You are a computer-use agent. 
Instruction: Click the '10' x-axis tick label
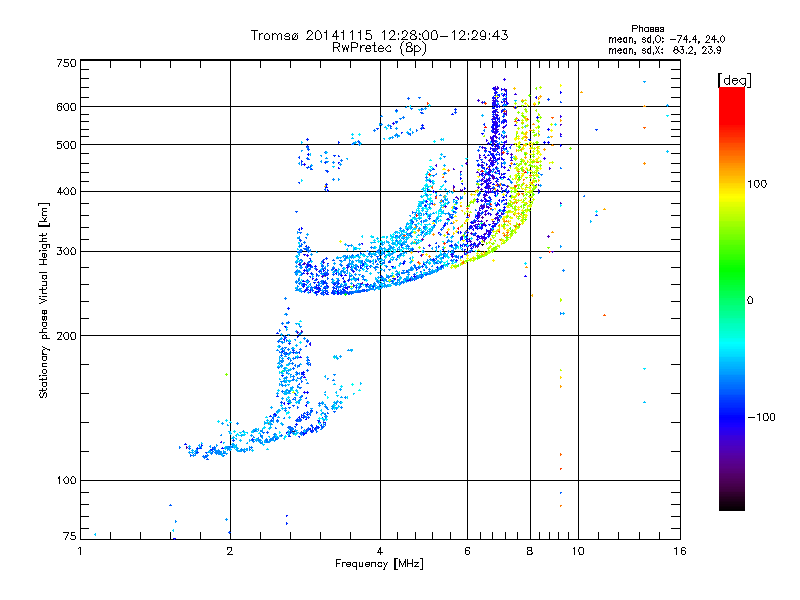(578, 551)
